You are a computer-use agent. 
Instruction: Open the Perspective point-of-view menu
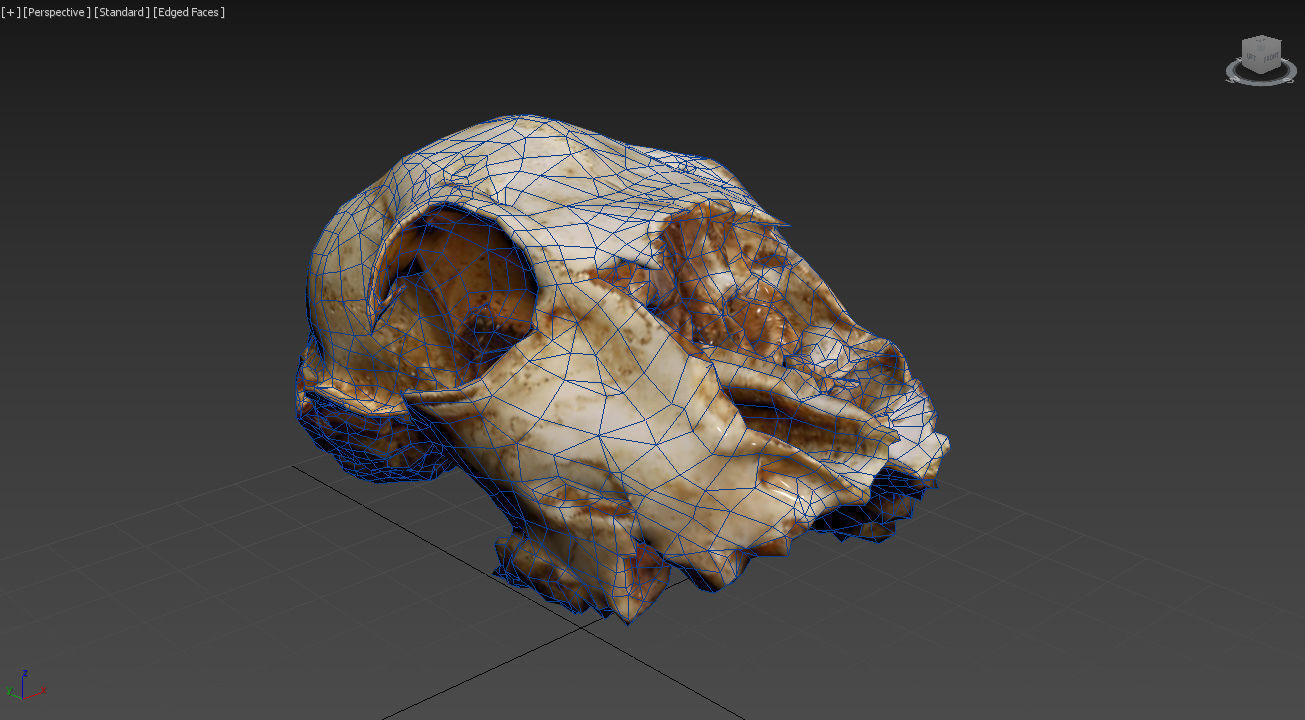tap(57, 12)
